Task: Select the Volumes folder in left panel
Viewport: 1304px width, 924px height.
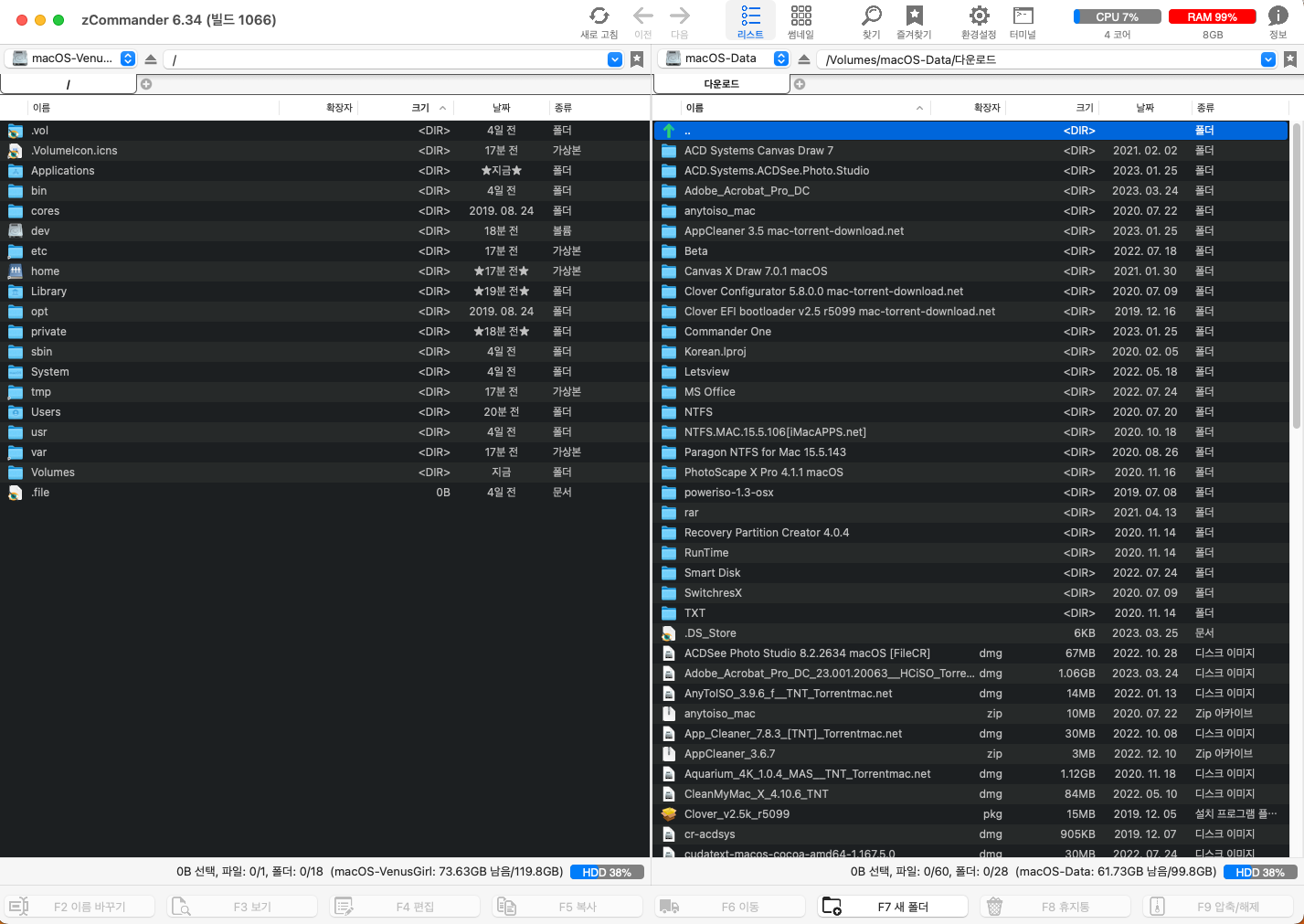Action: [324, 473]
